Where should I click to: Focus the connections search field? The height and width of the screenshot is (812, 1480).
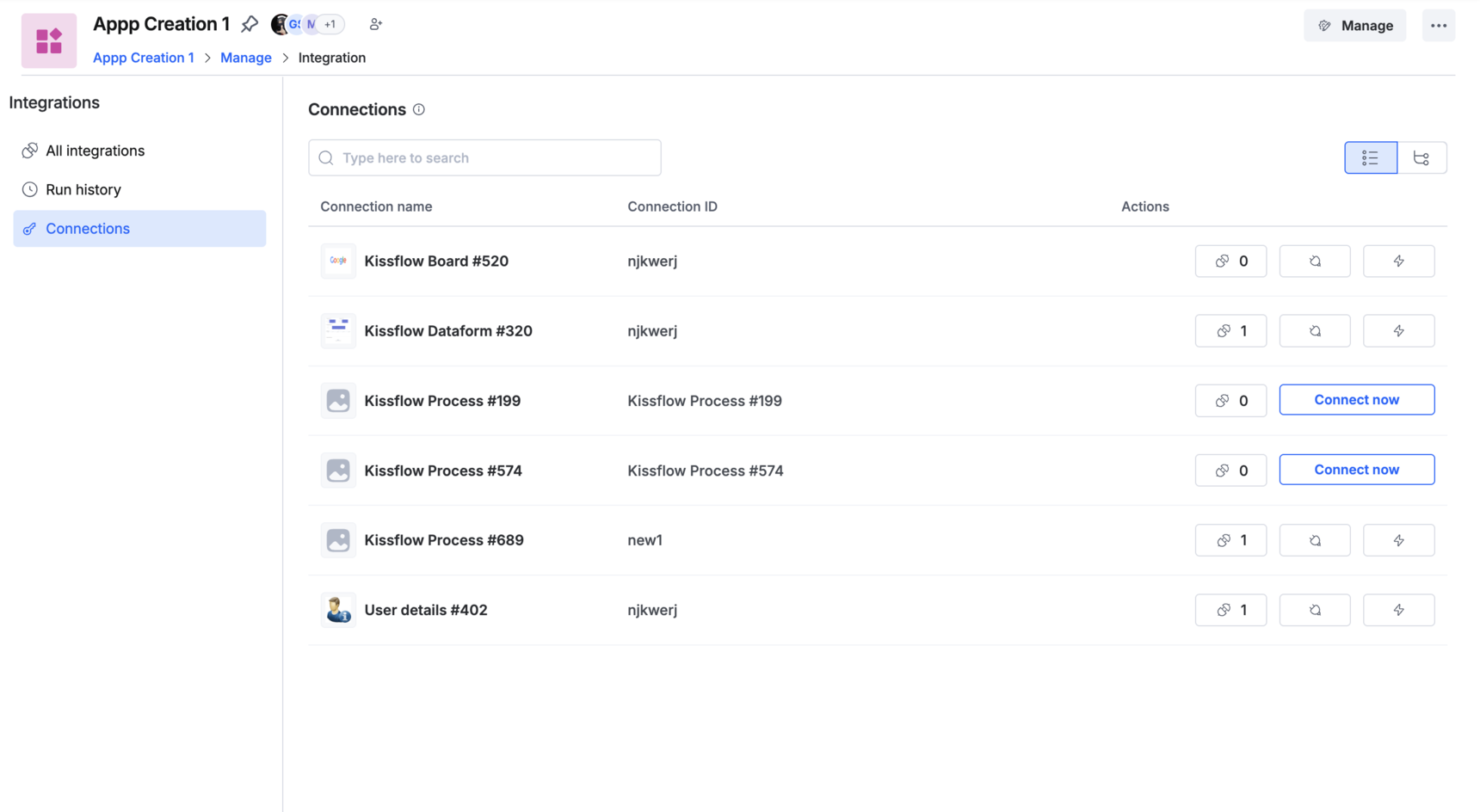point(484,157)
